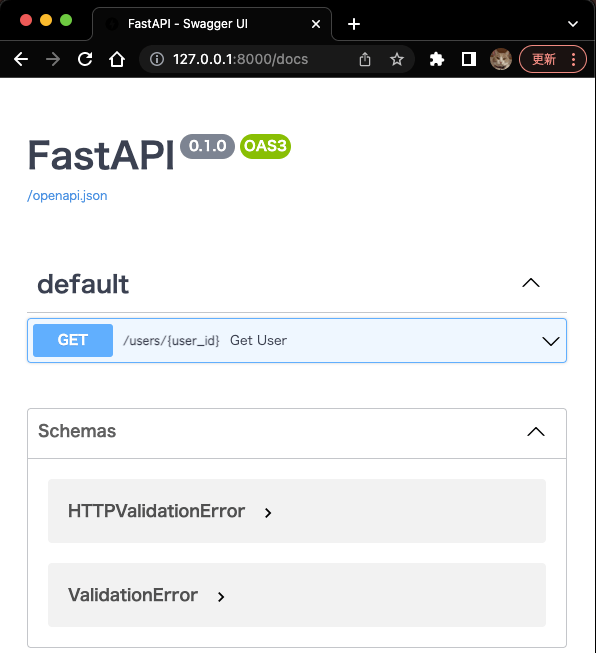The image size is (596, 653).
Task: Close the FastAPI - Swagger UI tab
Action: point(316,24)
